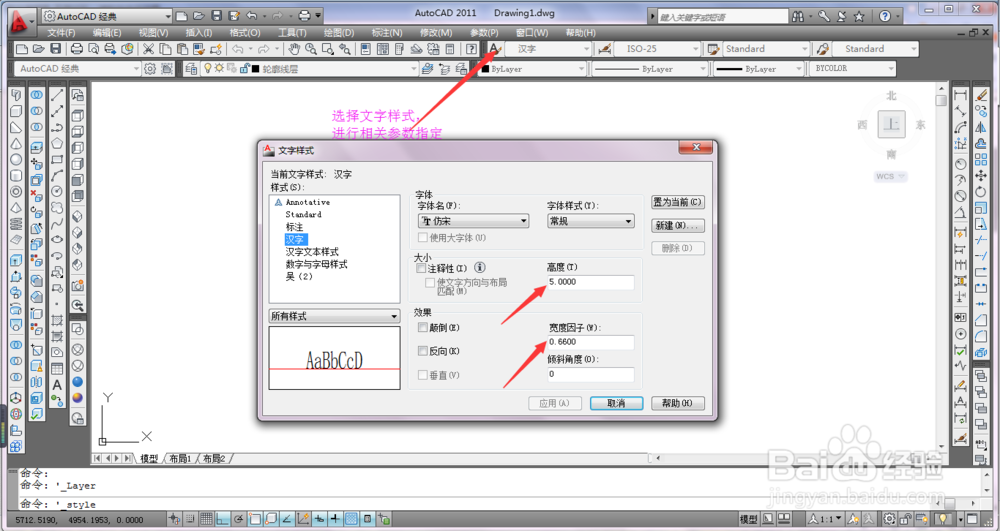This screenshot has width=1000, height=531.
Task: Click the 置为当前(C) button
Action: [677, 202]
